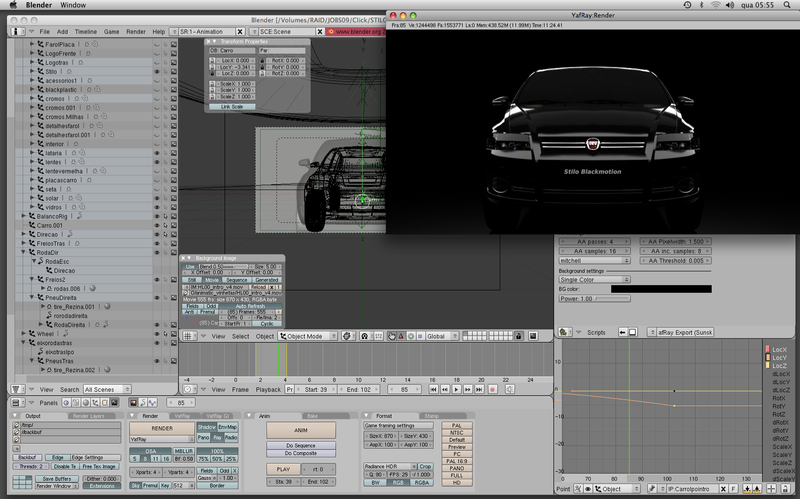Expand the BalancoRig tree item
The height and width of the screenshot is (499, 800).
[23, 216]
